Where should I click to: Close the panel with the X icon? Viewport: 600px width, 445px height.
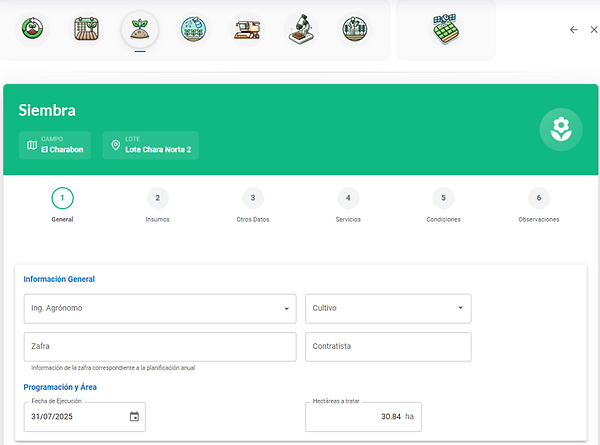pos(594,29)
